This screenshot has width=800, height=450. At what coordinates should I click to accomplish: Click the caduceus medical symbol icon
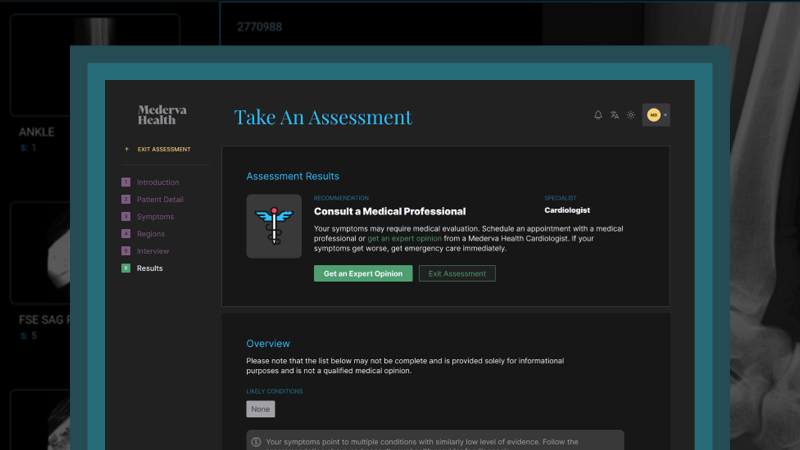tap(274, 226)
